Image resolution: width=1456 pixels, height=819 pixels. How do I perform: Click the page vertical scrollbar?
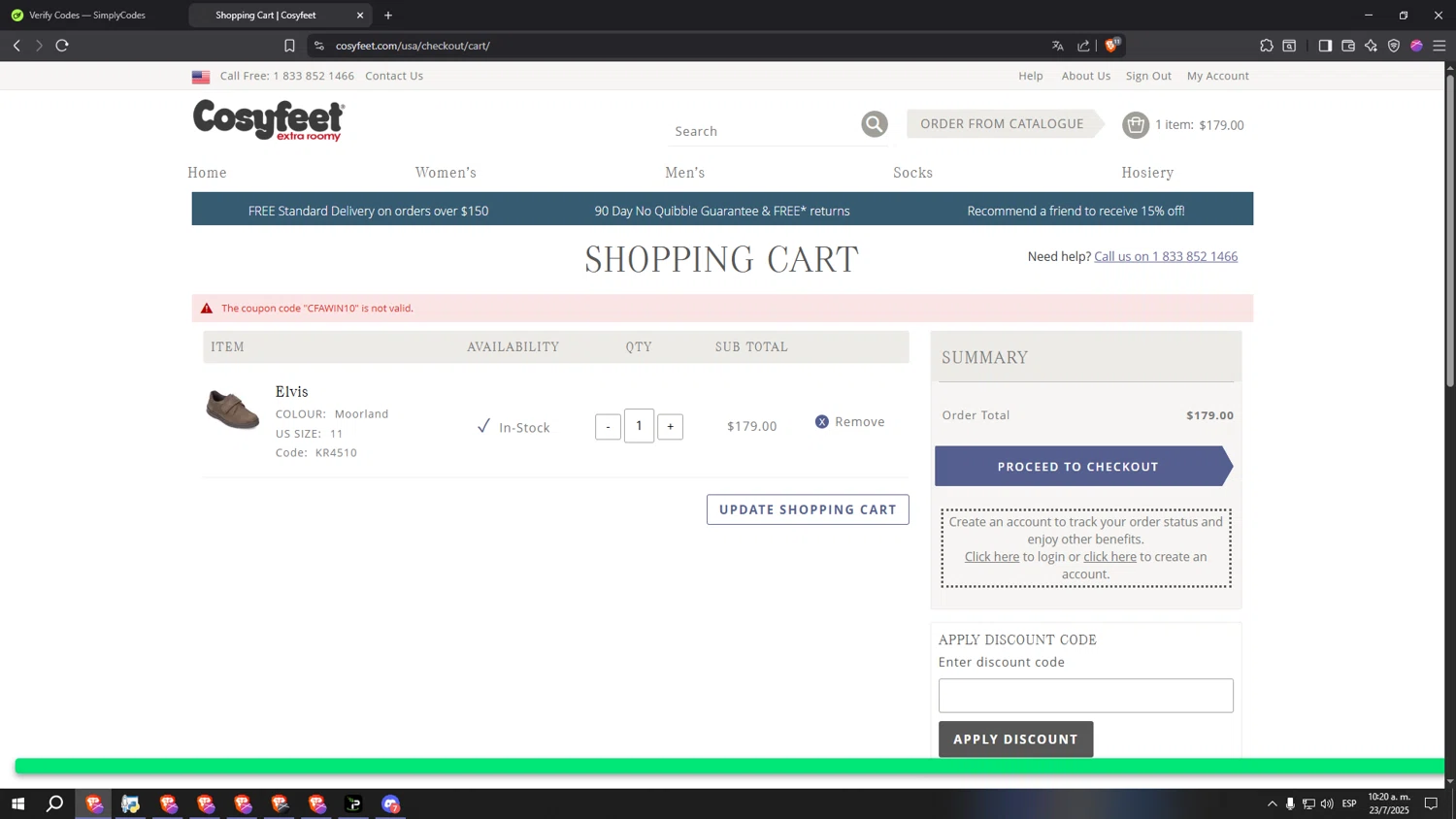tap(1450, 230)
